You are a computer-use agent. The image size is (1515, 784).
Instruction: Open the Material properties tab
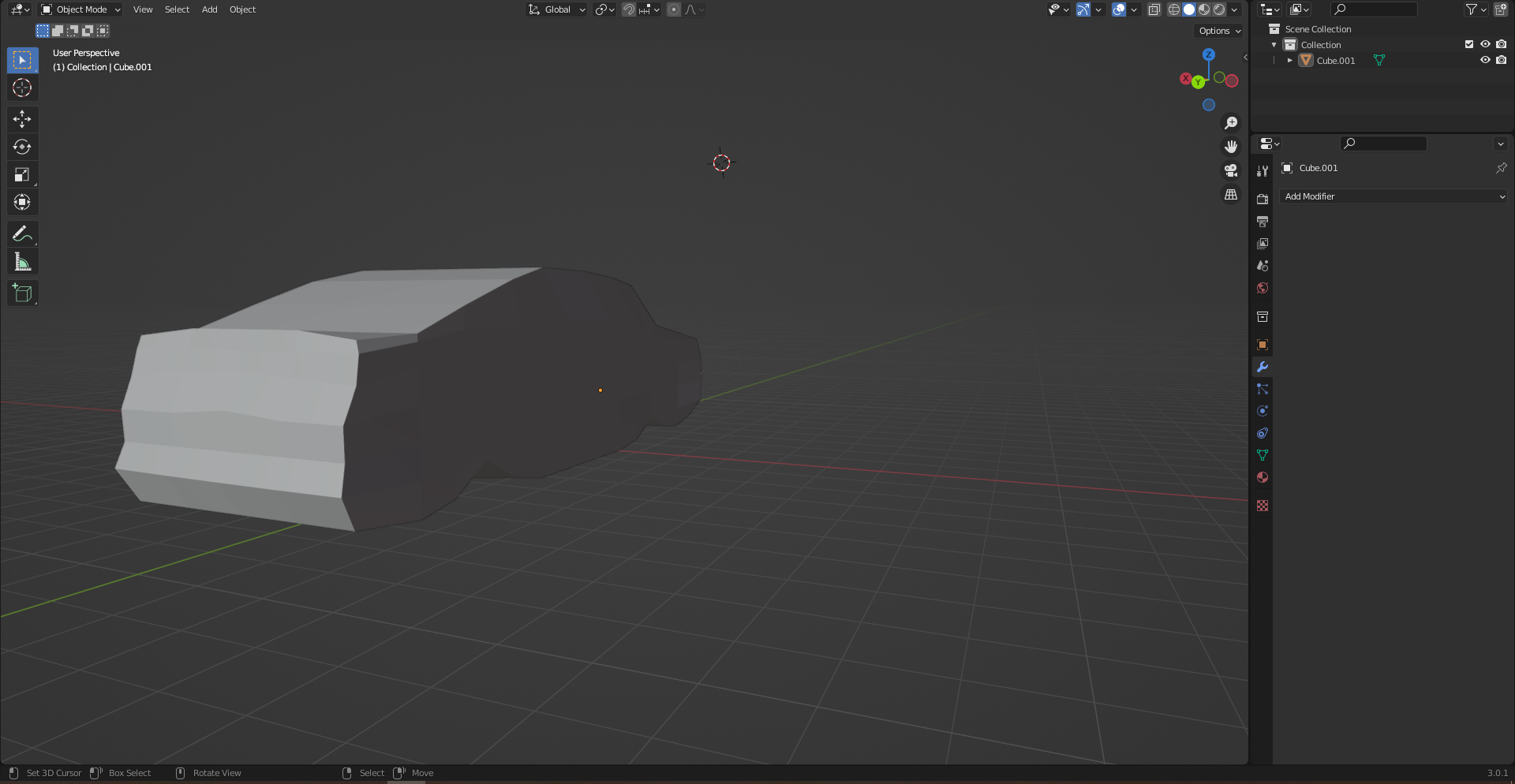(x=1262, y=477)
